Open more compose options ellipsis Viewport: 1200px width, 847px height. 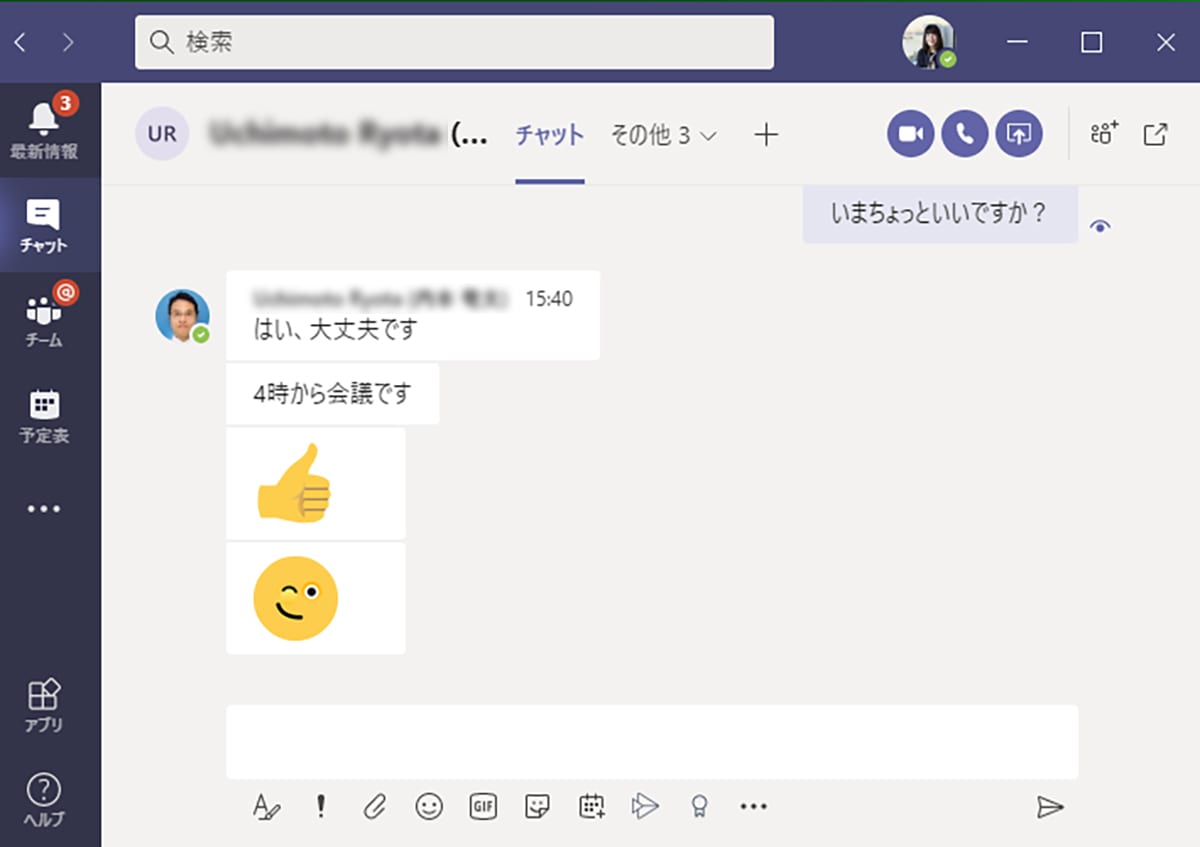[753, 806]
